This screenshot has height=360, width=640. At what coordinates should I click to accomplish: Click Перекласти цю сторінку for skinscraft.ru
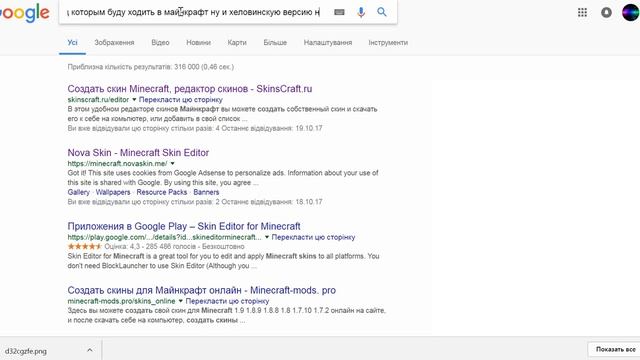pyautogui.click(x=181, y=100)
